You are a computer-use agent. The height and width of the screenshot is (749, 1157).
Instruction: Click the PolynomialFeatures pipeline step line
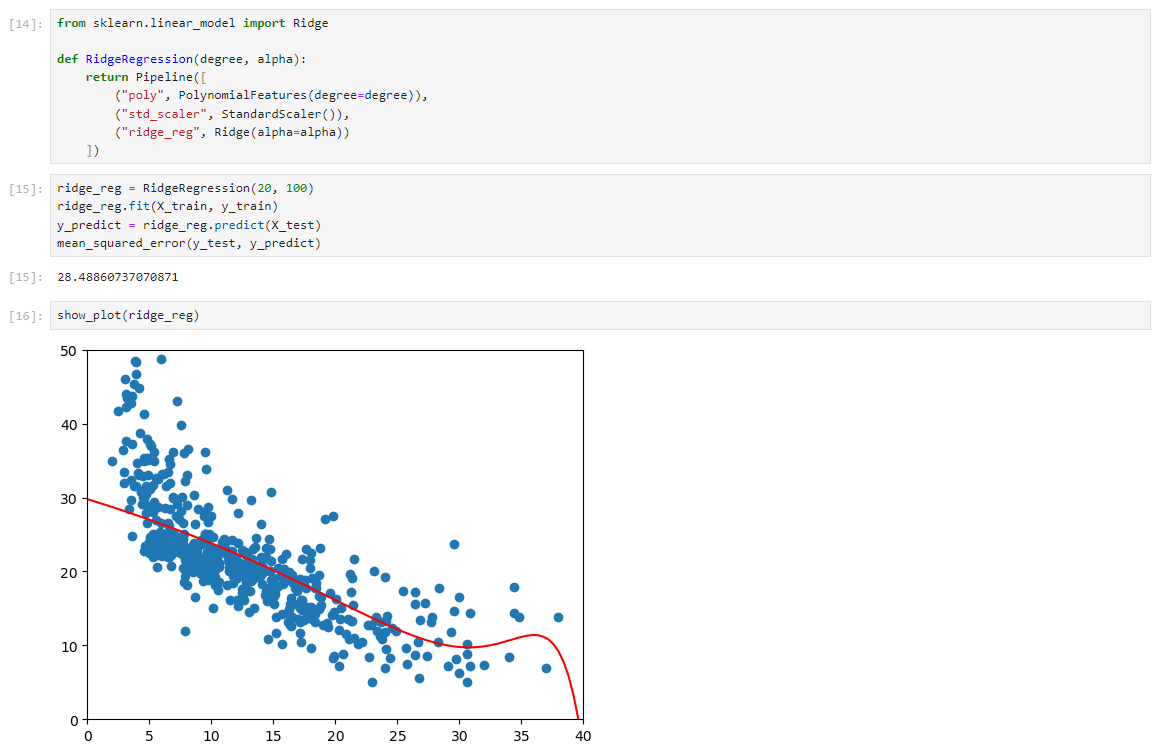(271, 95)
